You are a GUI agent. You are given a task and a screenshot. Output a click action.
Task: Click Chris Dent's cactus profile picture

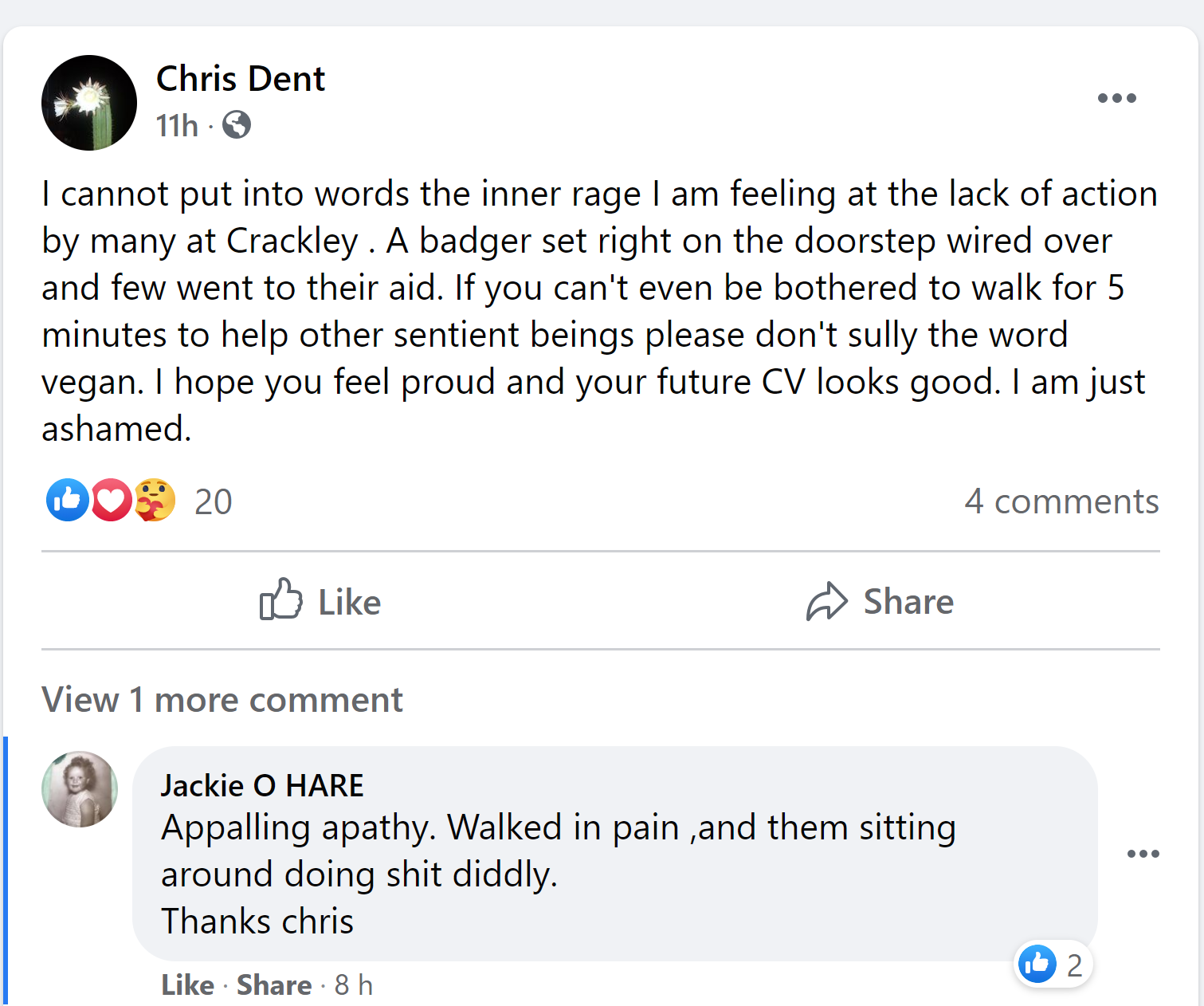click(x=89, y=103)
